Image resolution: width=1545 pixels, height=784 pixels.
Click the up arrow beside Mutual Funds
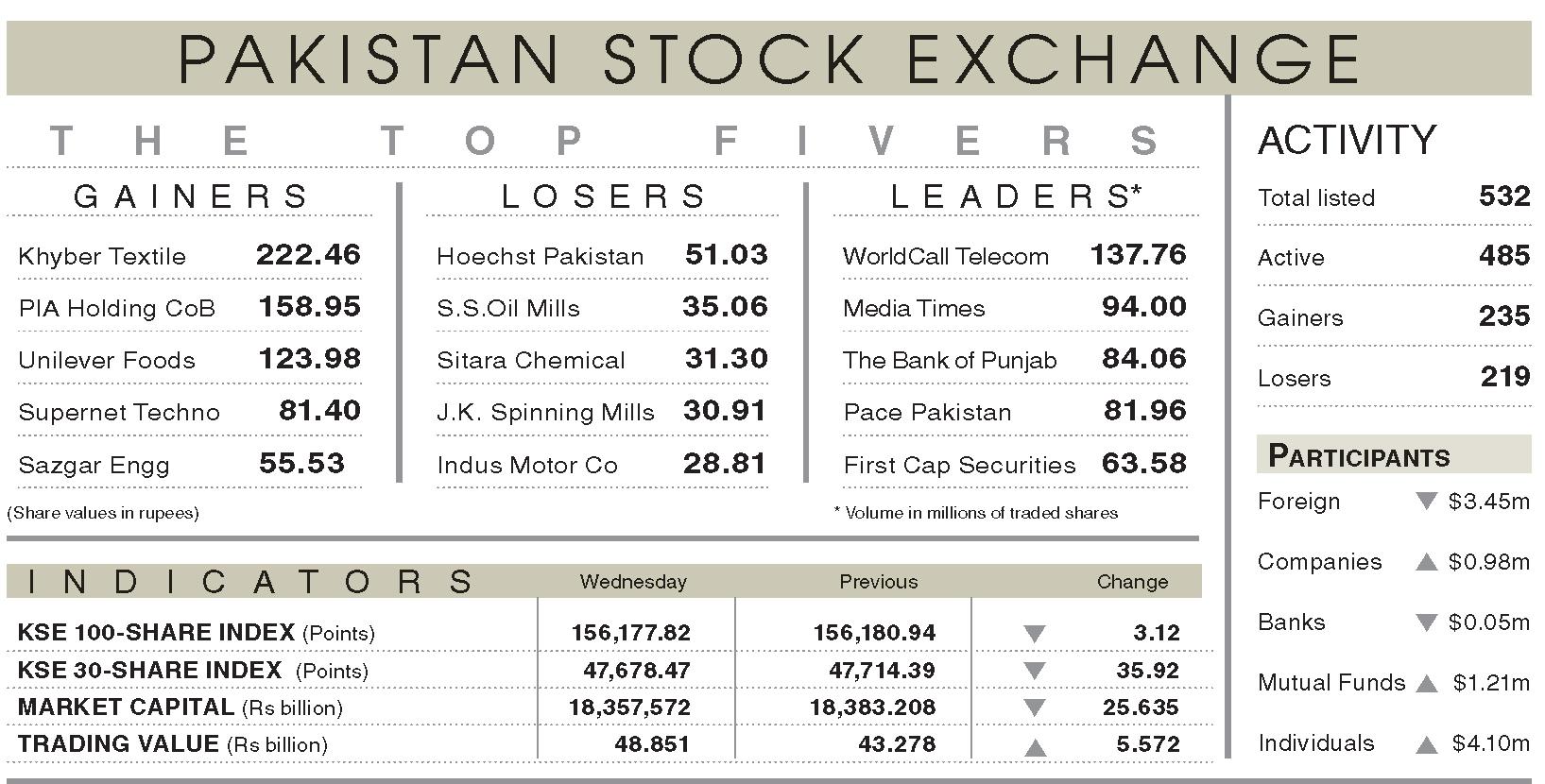pyautogui.click(x=1427, y=683)
